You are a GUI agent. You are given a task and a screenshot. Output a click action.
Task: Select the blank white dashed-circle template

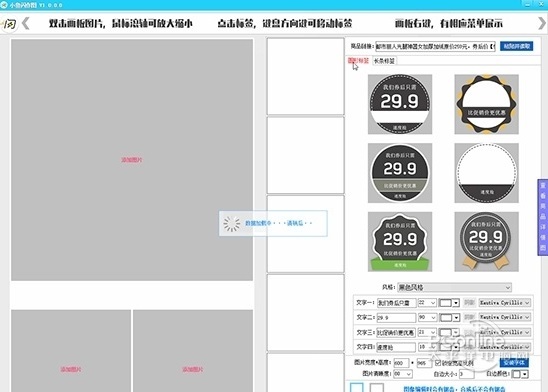[486, 173]
